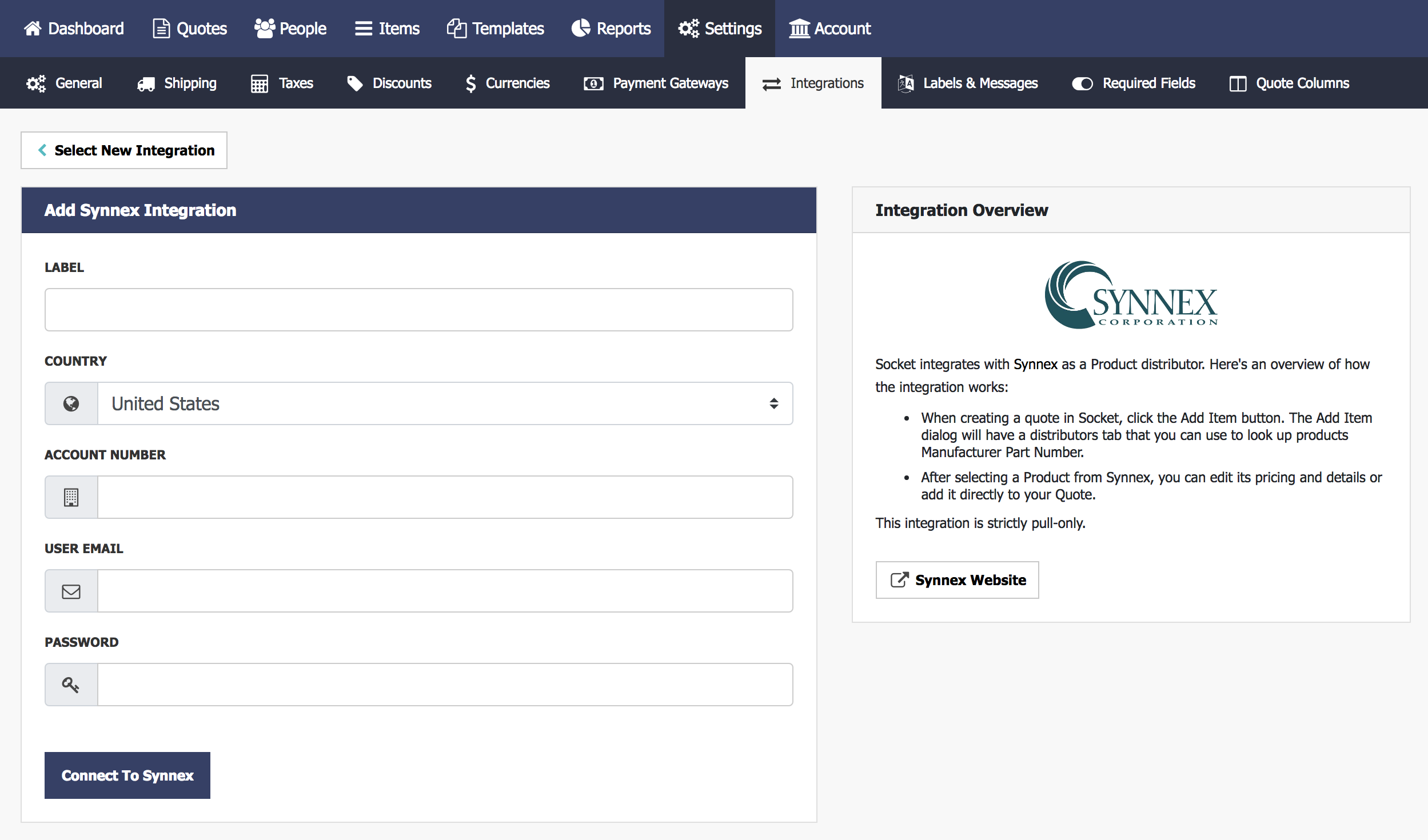Open the People menu item
Screen dimensions: 1428x840
point(291,29)
